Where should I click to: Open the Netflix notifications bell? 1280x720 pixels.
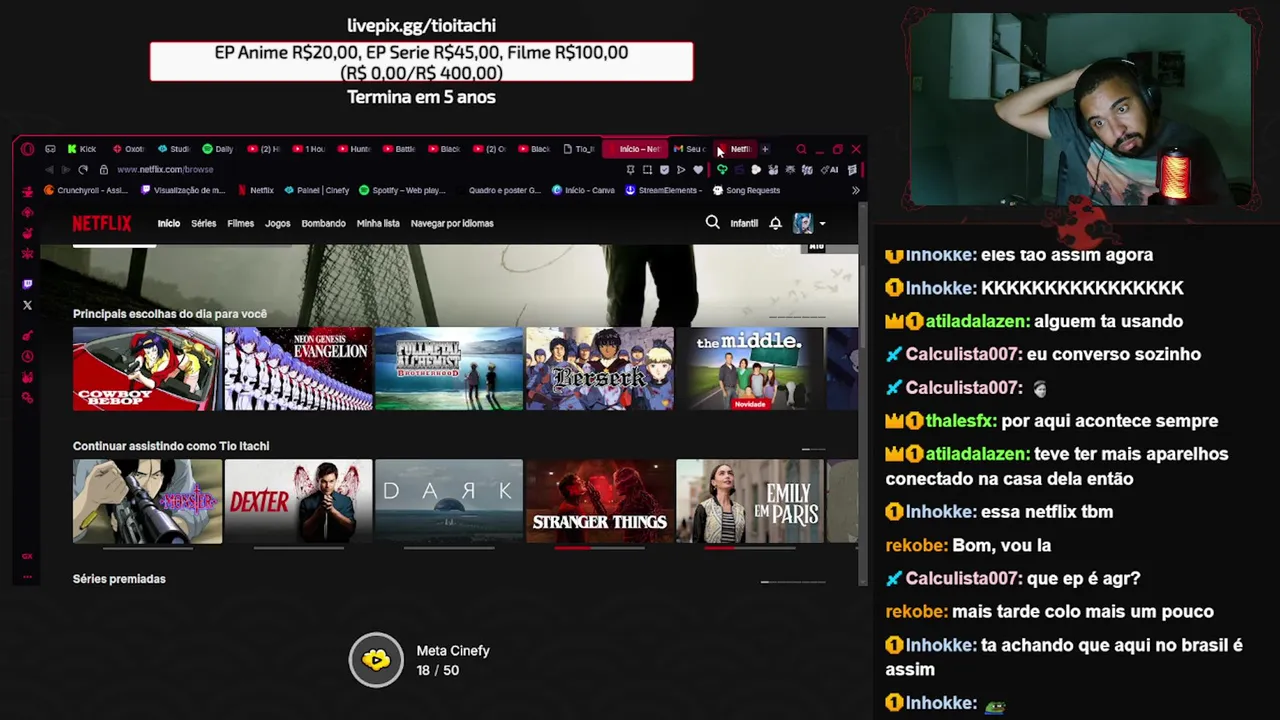775,223
